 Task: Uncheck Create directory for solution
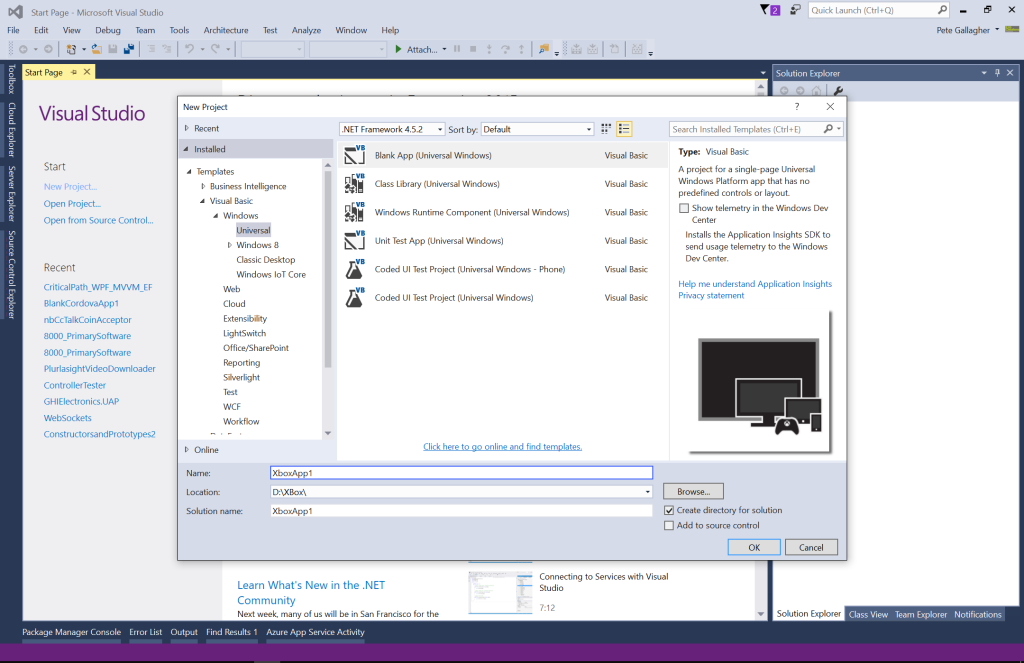(669, 510)
